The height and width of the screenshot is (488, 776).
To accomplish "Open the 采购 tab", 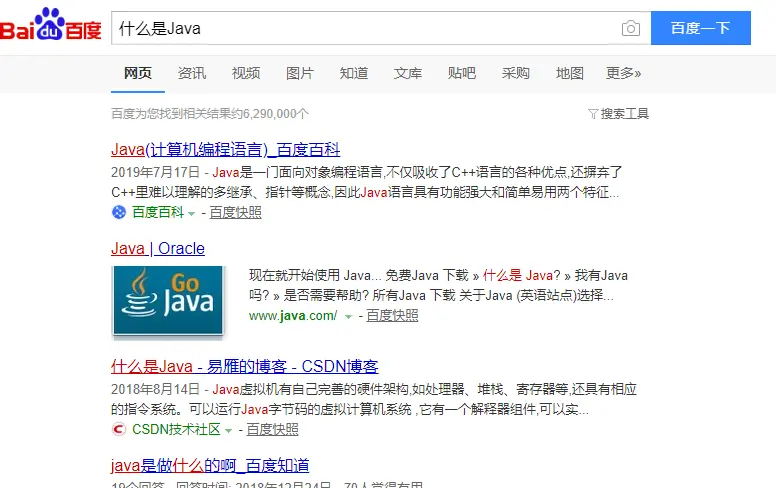I will [516, 73].
